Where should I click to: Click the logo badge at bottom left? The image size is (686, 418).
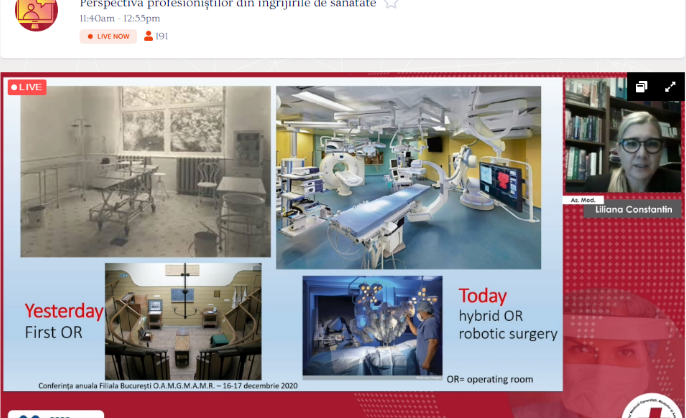tap(30, 414)
